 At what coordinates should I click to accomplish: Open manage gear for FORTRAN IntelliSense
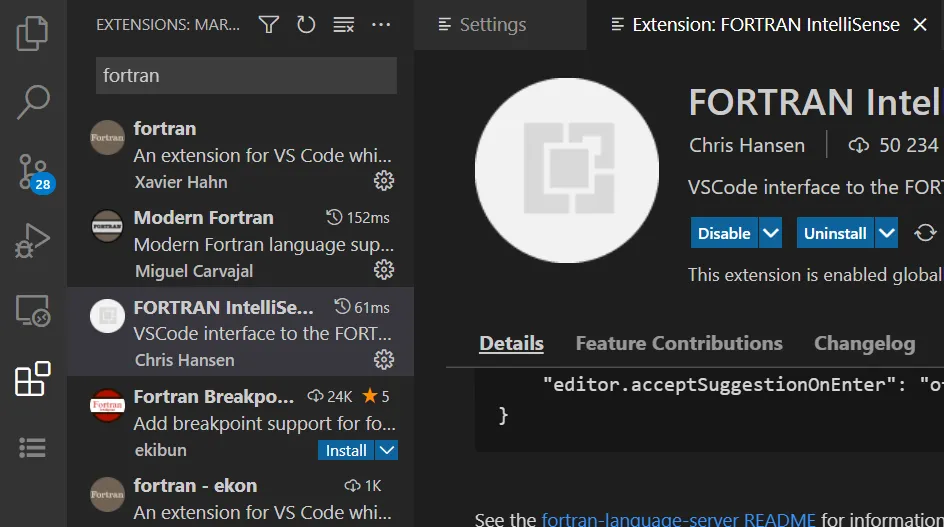pyautogui.click(x=384, y=359)
